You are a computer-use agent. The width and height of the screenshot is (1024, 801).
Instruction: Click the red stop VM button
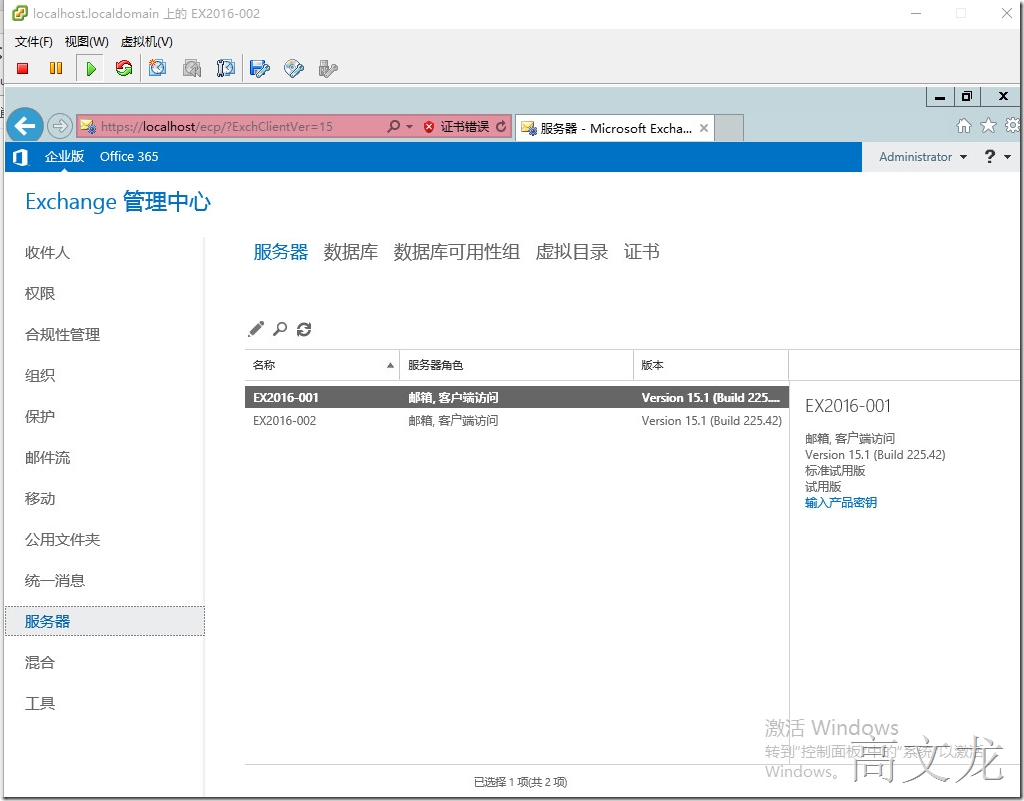point(22,69)
